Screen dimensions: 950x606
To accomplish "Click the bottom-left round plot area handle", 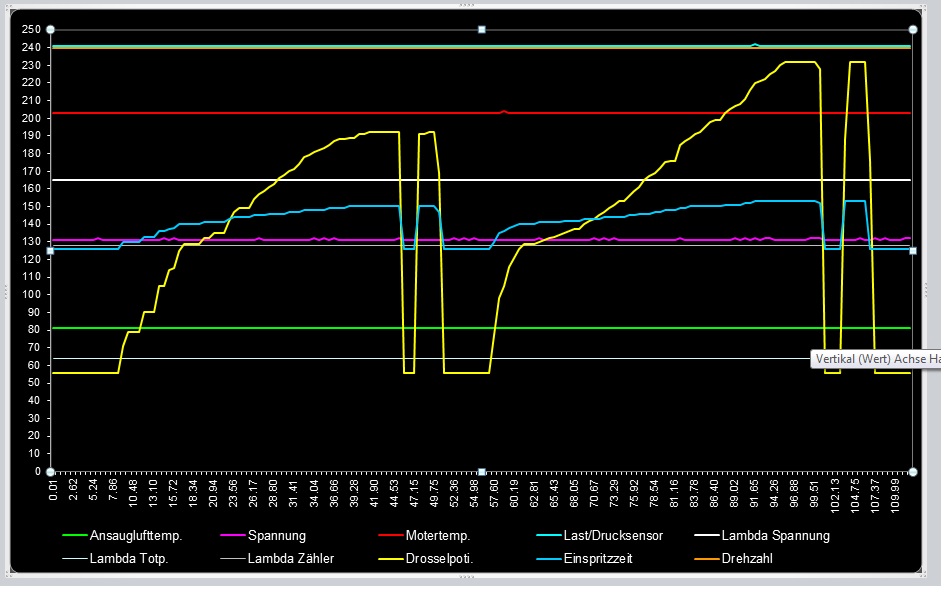I will point(51,471).
